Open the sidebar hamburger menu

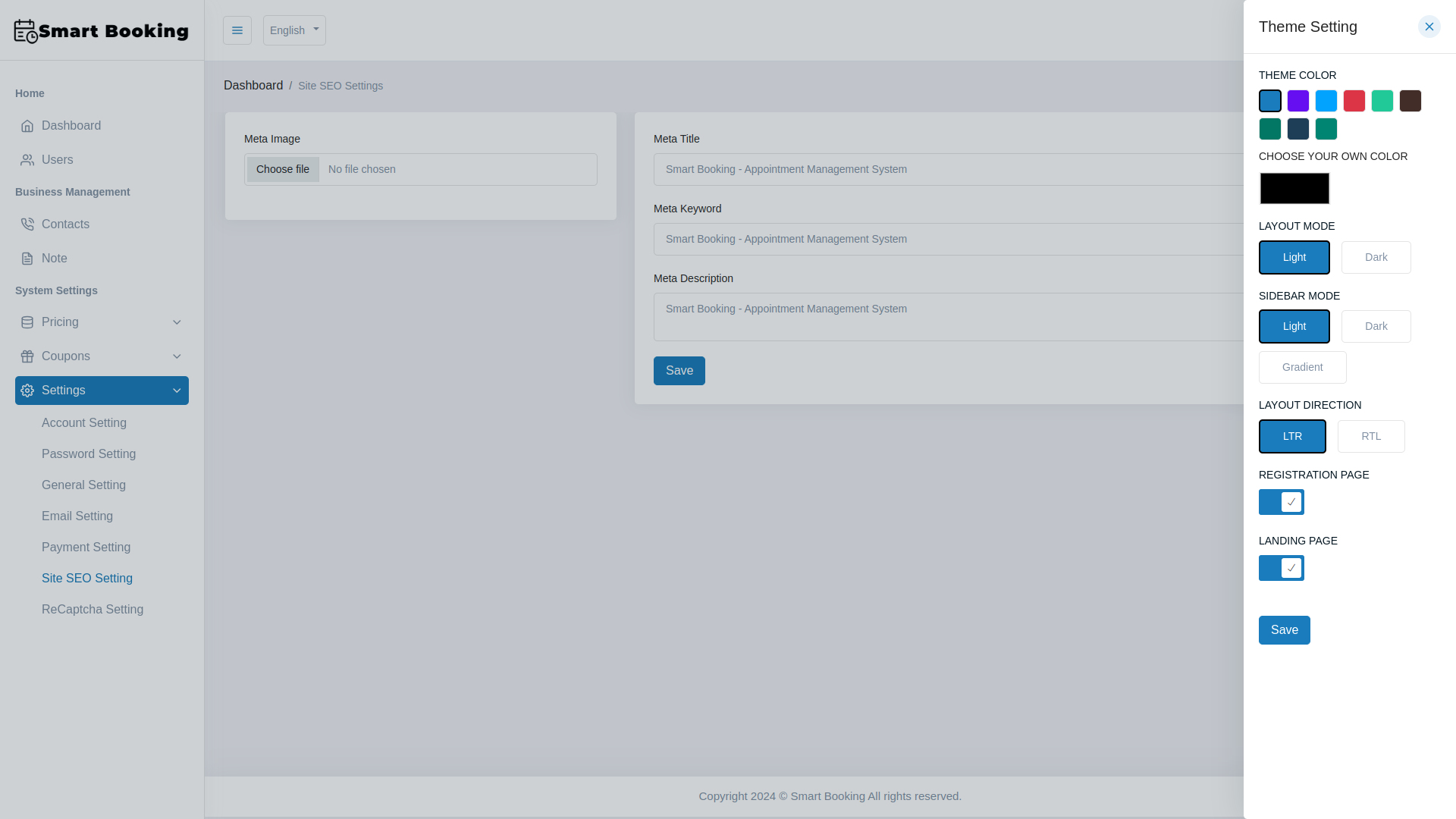237,30
